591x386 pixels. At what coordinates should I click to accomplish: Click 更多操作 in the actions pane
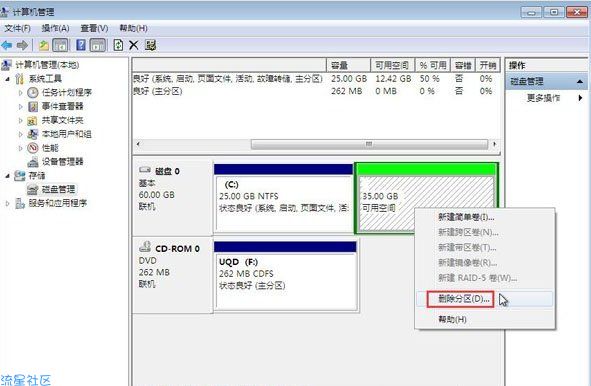coord(543,98)
